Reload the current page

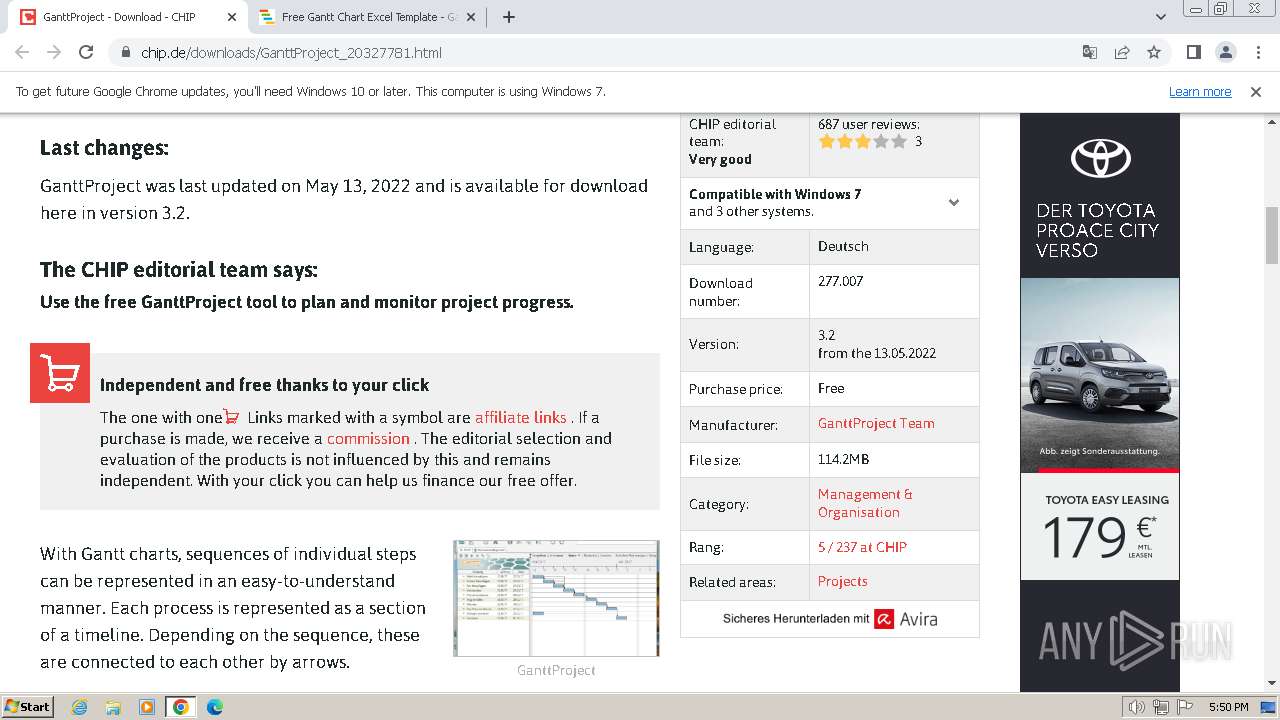pyautogui.click(x=86, y=52)
